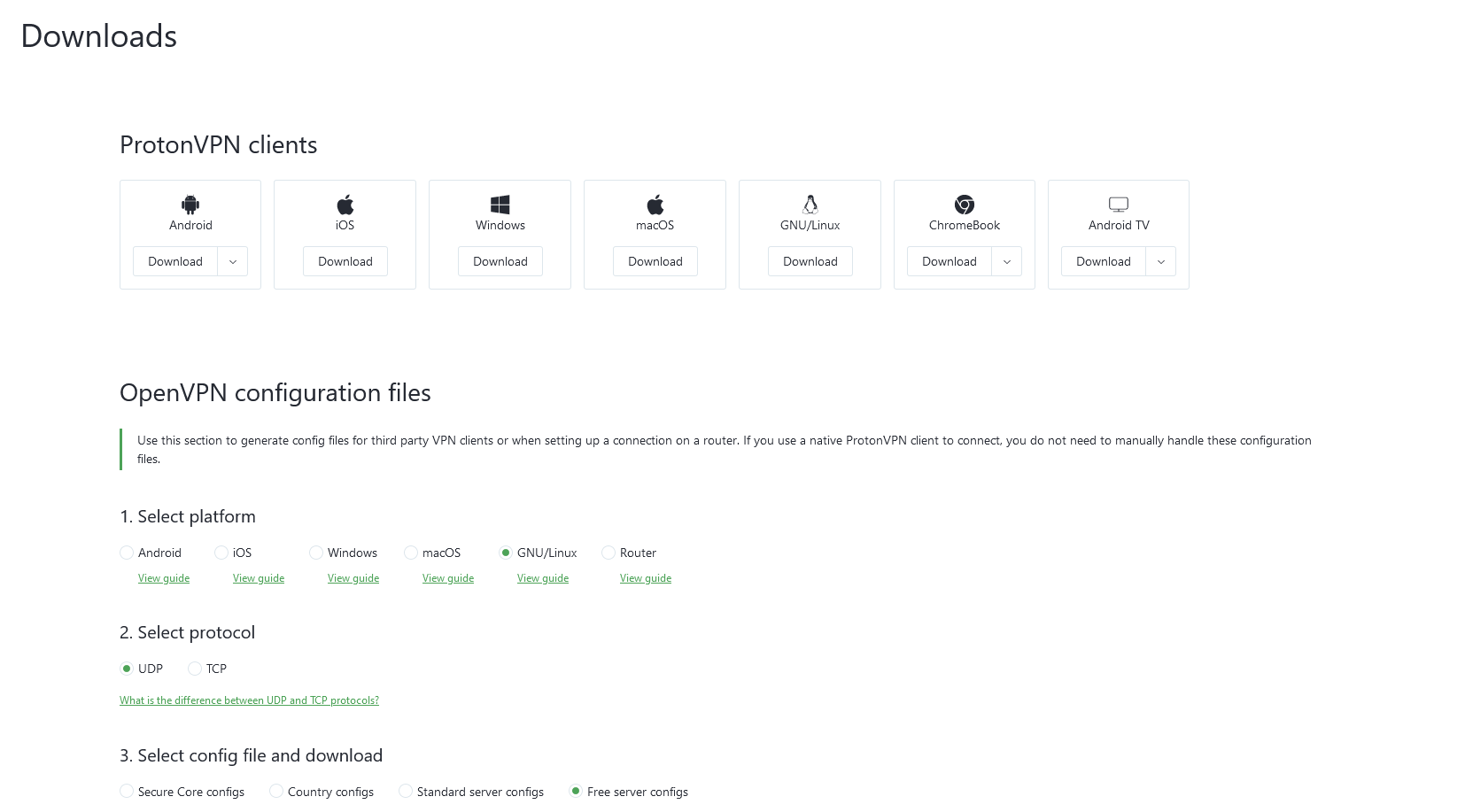Choose TCP protocol radio button

195,669
